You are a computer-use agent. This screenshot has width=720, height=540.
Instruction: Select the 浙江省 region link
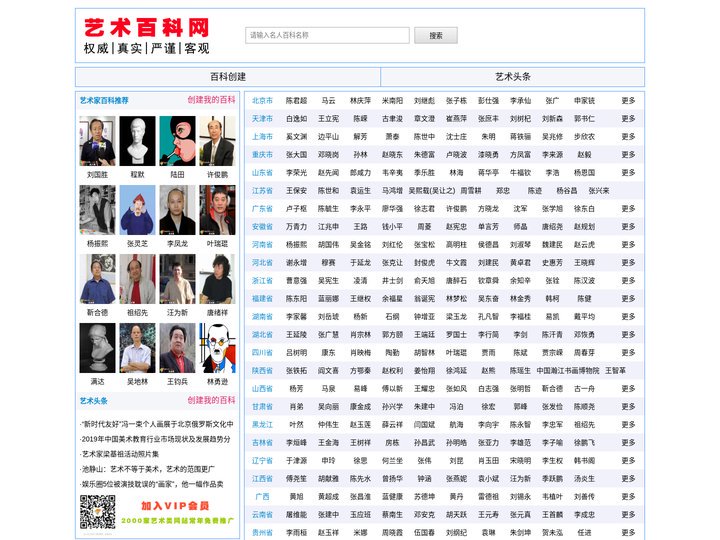click(x=262, y=281)
